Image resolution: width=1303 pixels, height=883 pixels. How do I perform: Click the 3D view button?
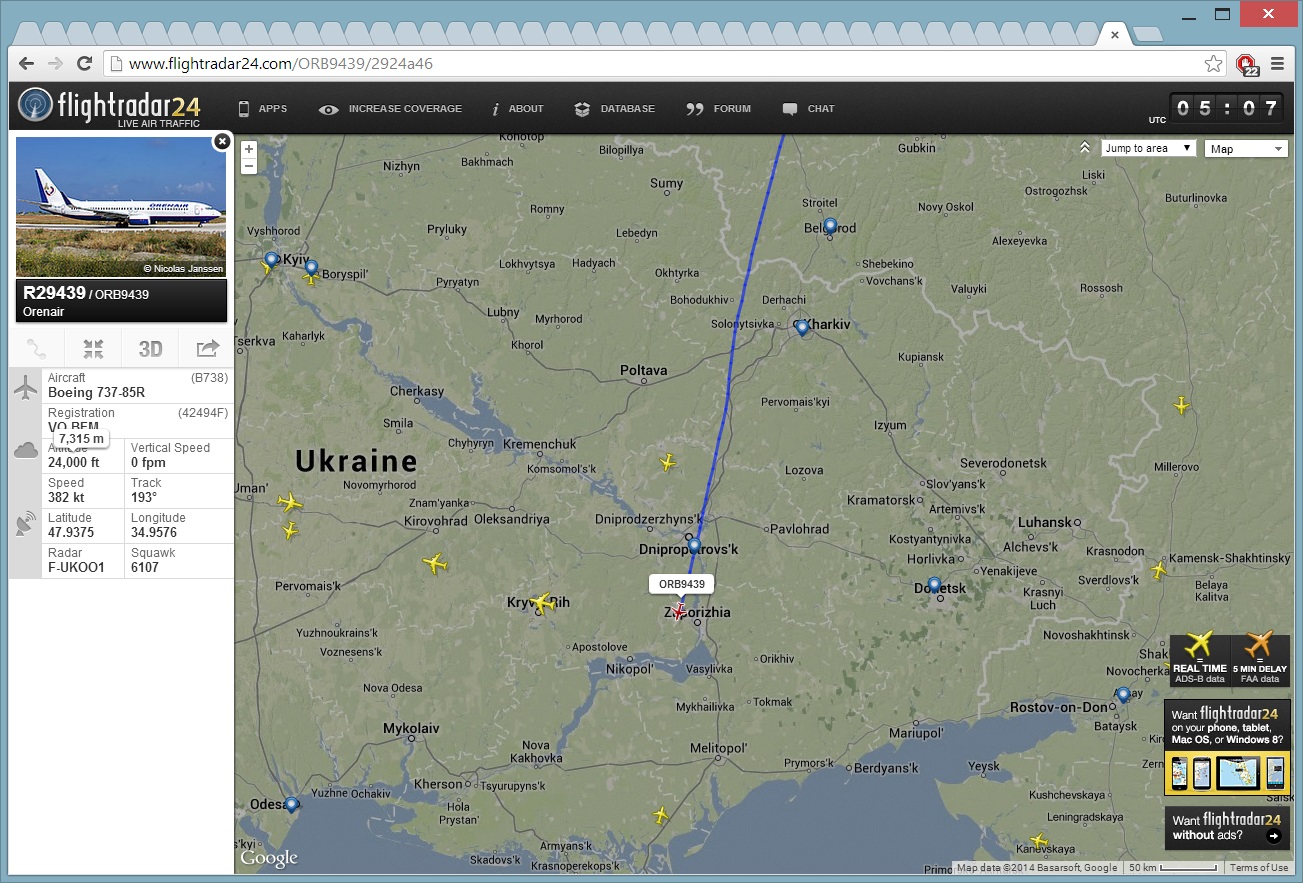(150, 349)
